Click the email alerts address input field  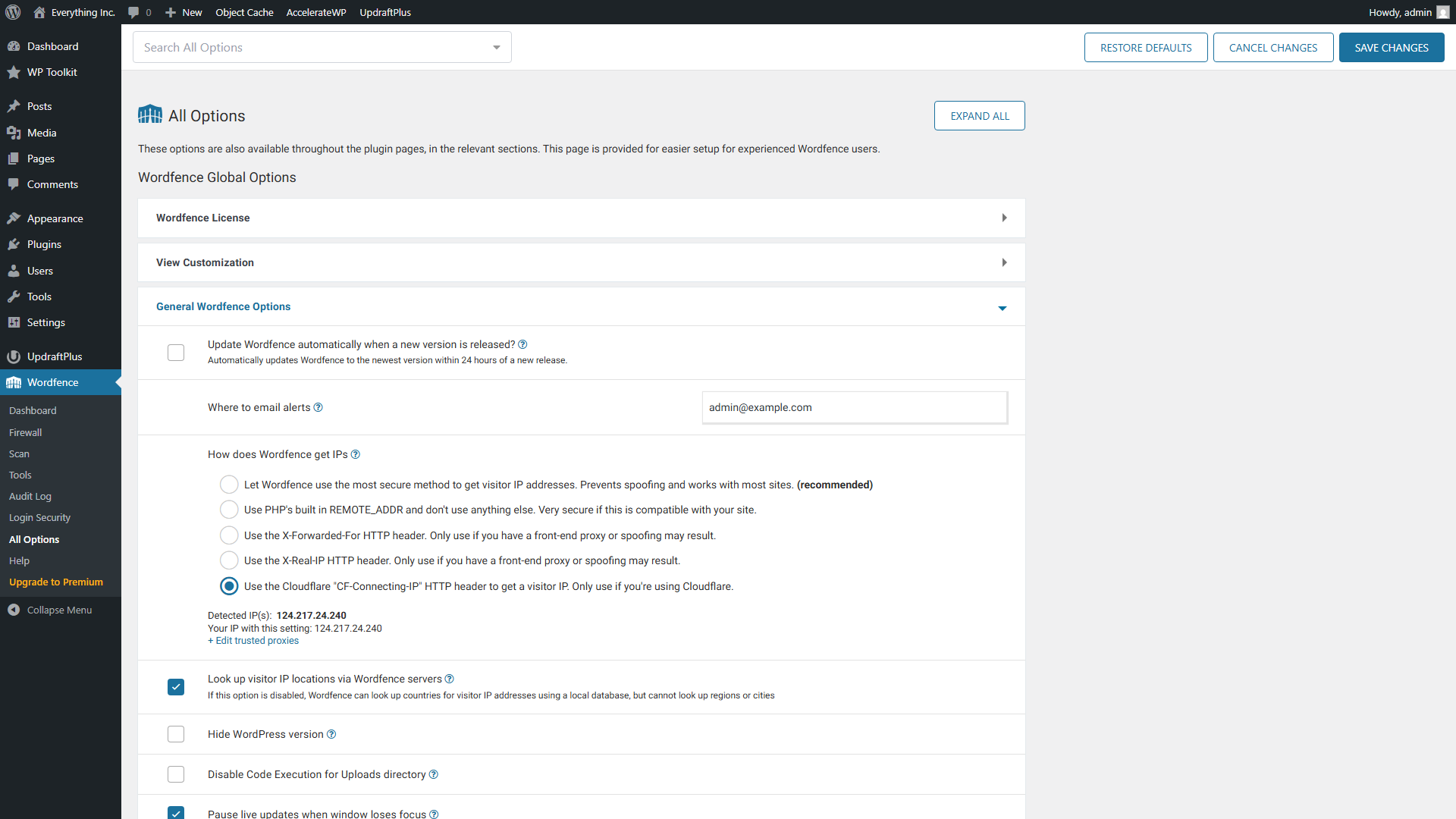tap(855, 407)
